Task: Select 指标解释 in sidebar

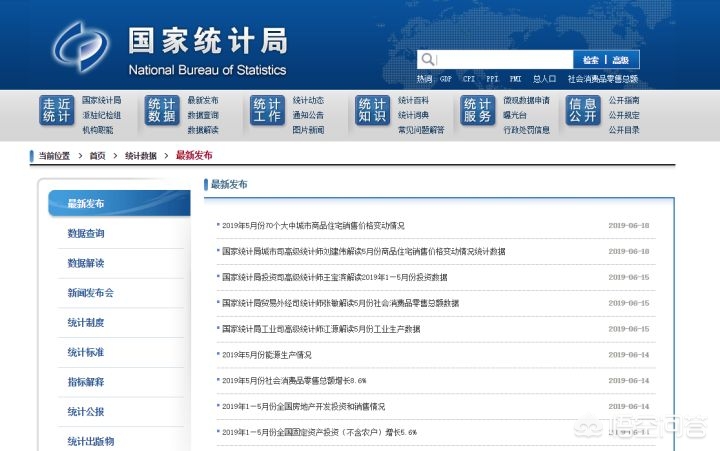Action: [86, 382]
